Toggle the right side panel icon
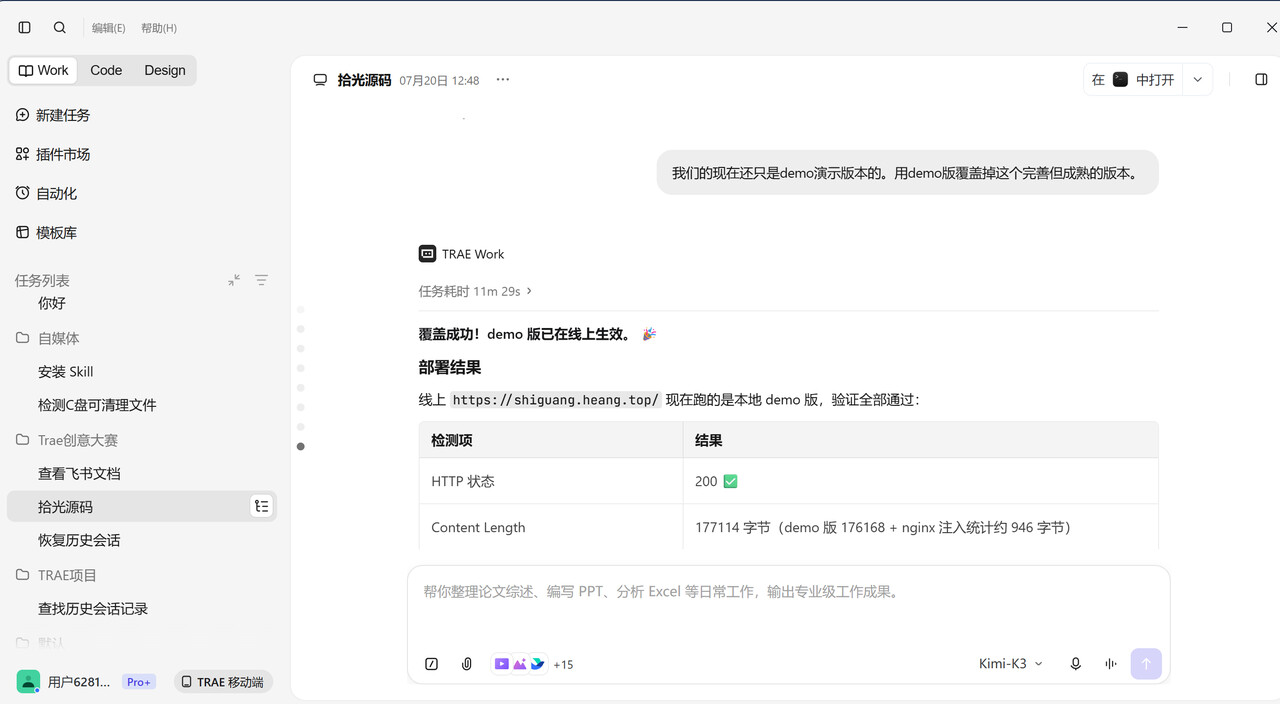This screenshot has height=704, width=1280. (x=1261, y=80)
